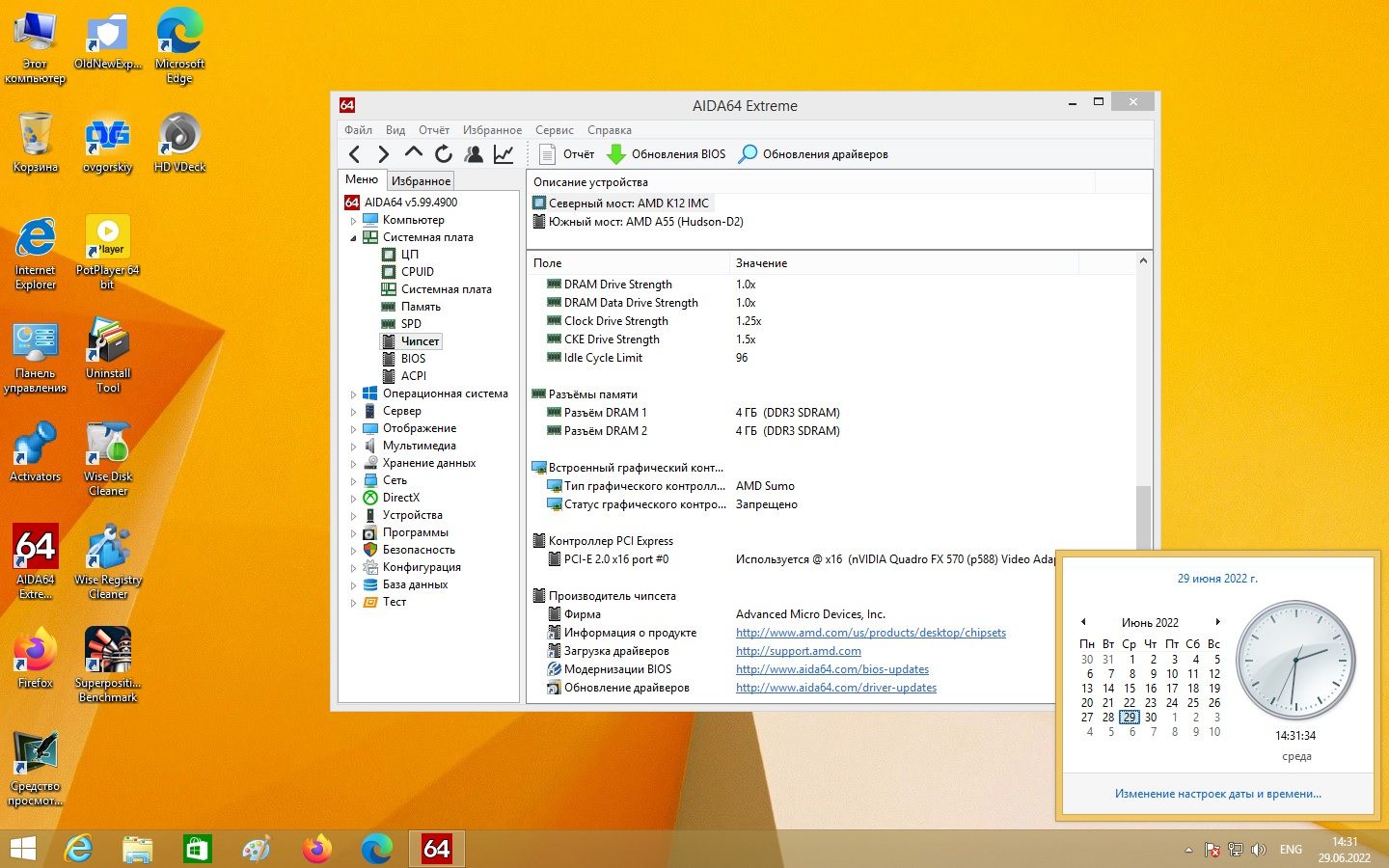Click the volume icon in system tray
The height and width of the screenshot is (868, 1389).
tap(1258, 850)
